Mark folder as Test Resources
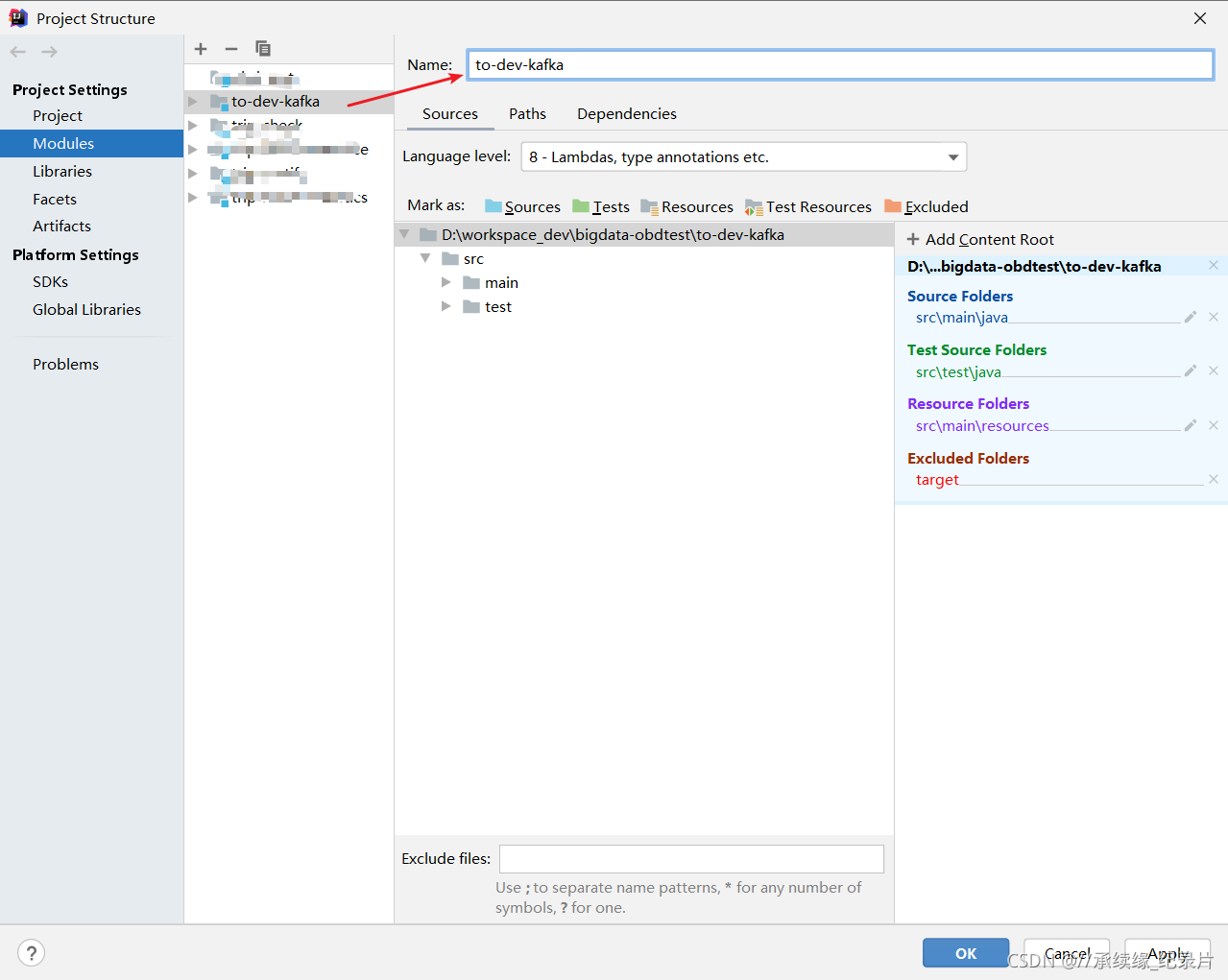This screenshot has width=1228, height=980. tap(808, 206)
